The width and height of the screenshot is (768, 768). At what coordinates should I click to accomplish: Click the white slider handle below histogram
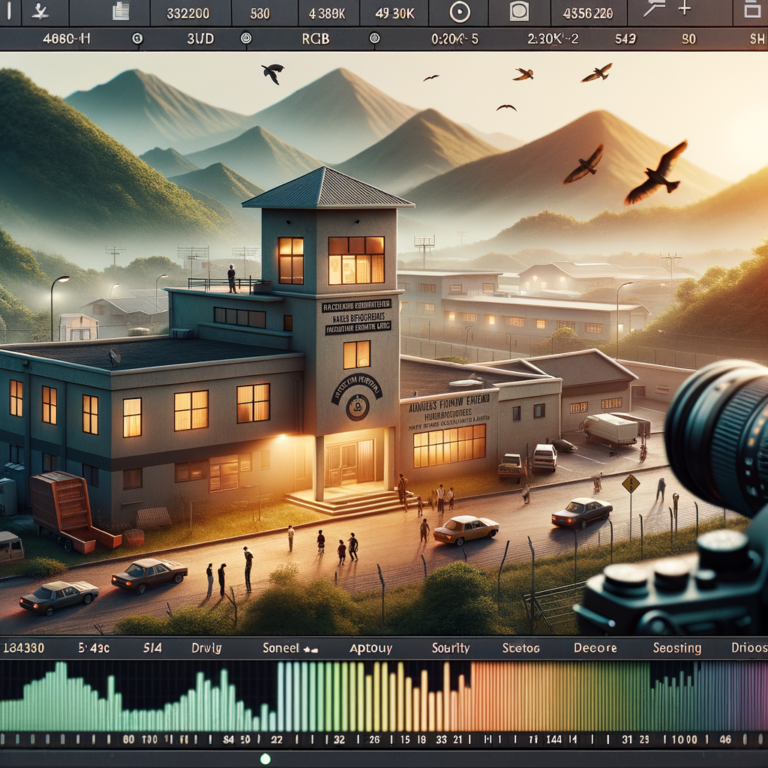(x=265, y=759)
